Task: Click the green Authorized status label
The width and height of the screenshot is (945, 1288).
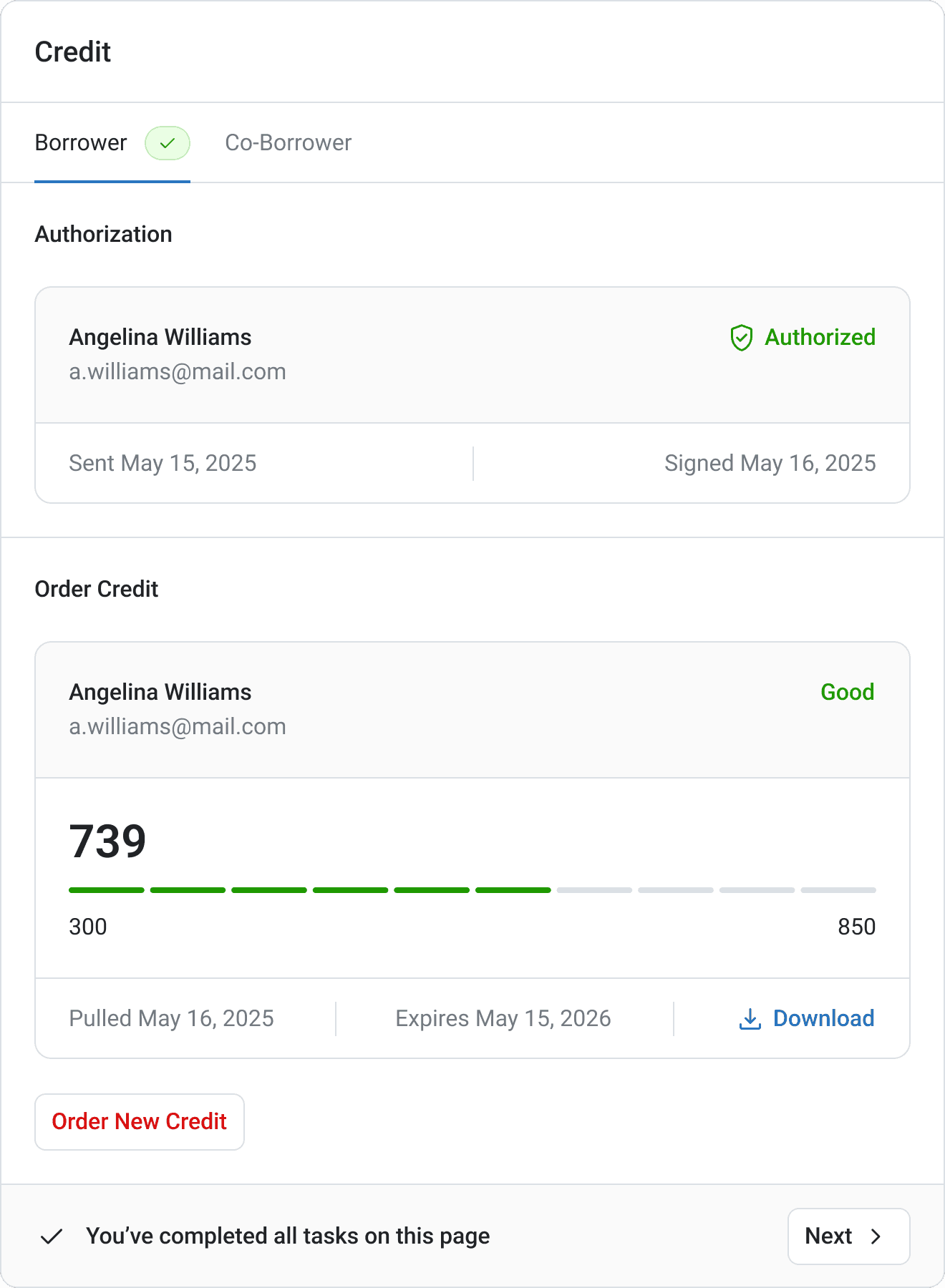Action: 820,337
